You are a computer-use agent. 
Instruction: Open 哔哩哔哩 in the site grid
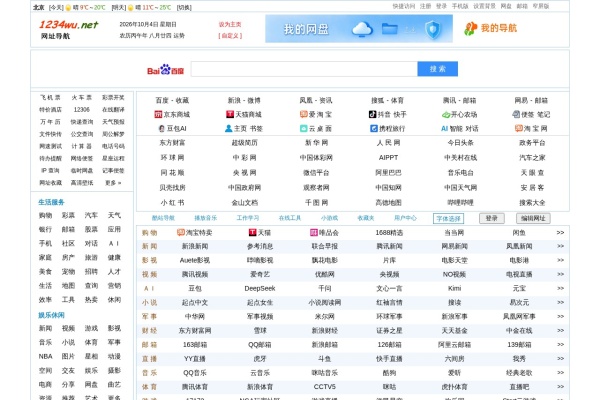point(460,203)
